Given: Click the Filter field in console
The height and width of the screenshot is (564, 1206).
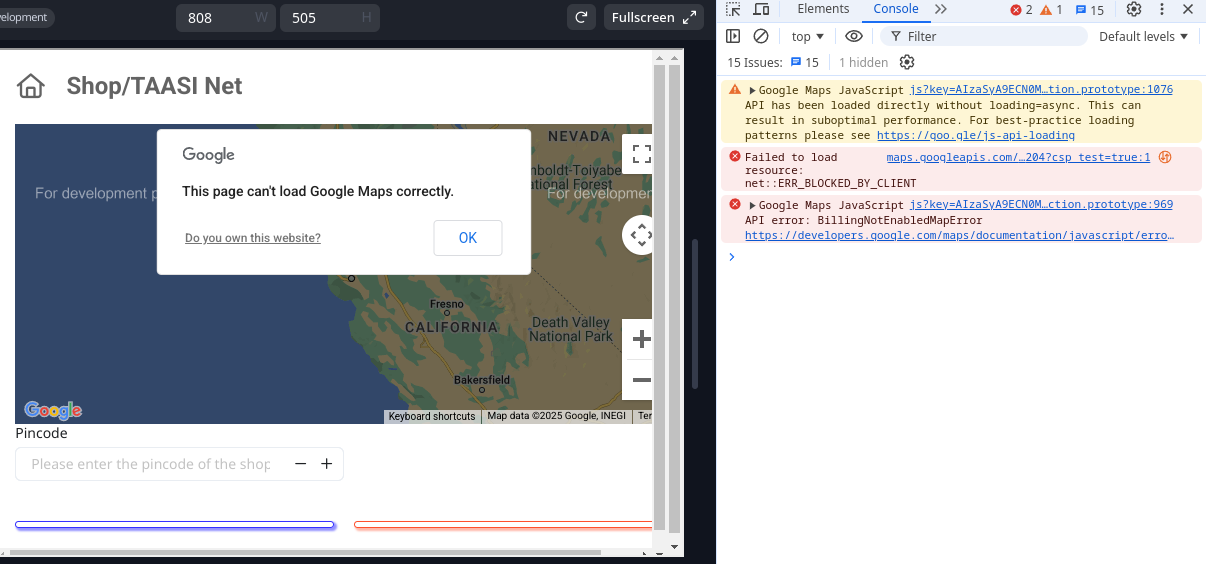Looking at the screenshot, I should click(983, 36).
